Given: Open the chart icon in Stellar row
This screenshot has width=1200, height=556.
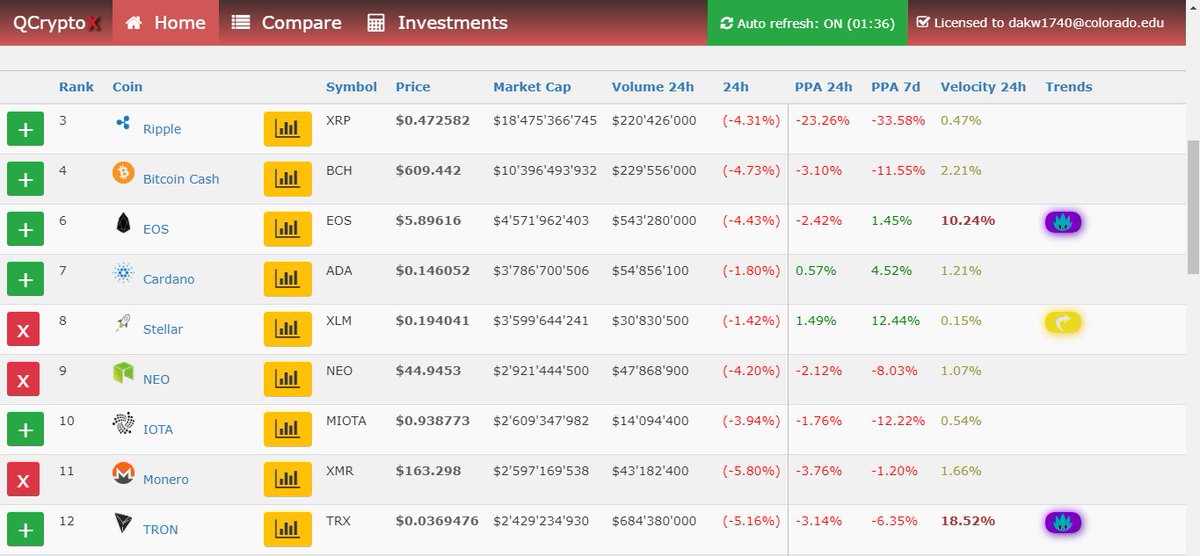Looking at the screenshot, I should [286, 329].
